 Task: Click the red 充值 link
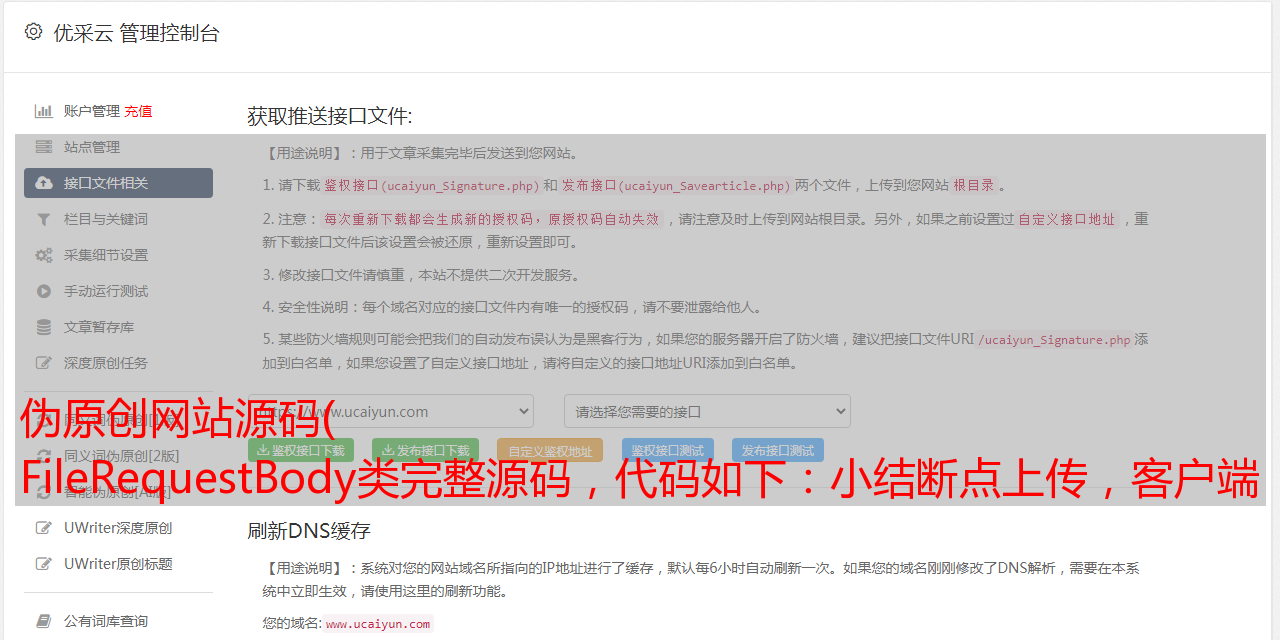click(138, 111)
